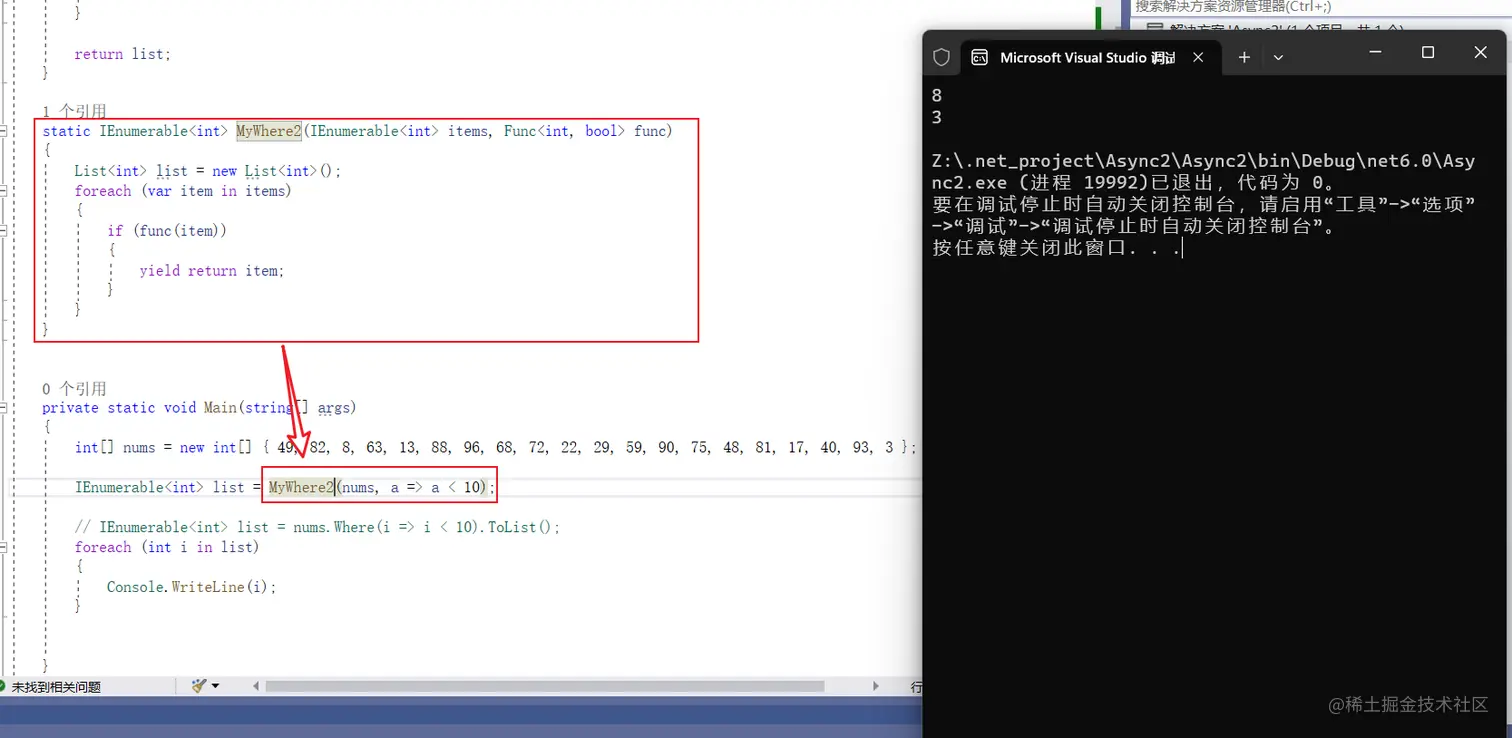
Task: Open the '0 个引用' CodeLens link above Main
Action: pos(74,388)
